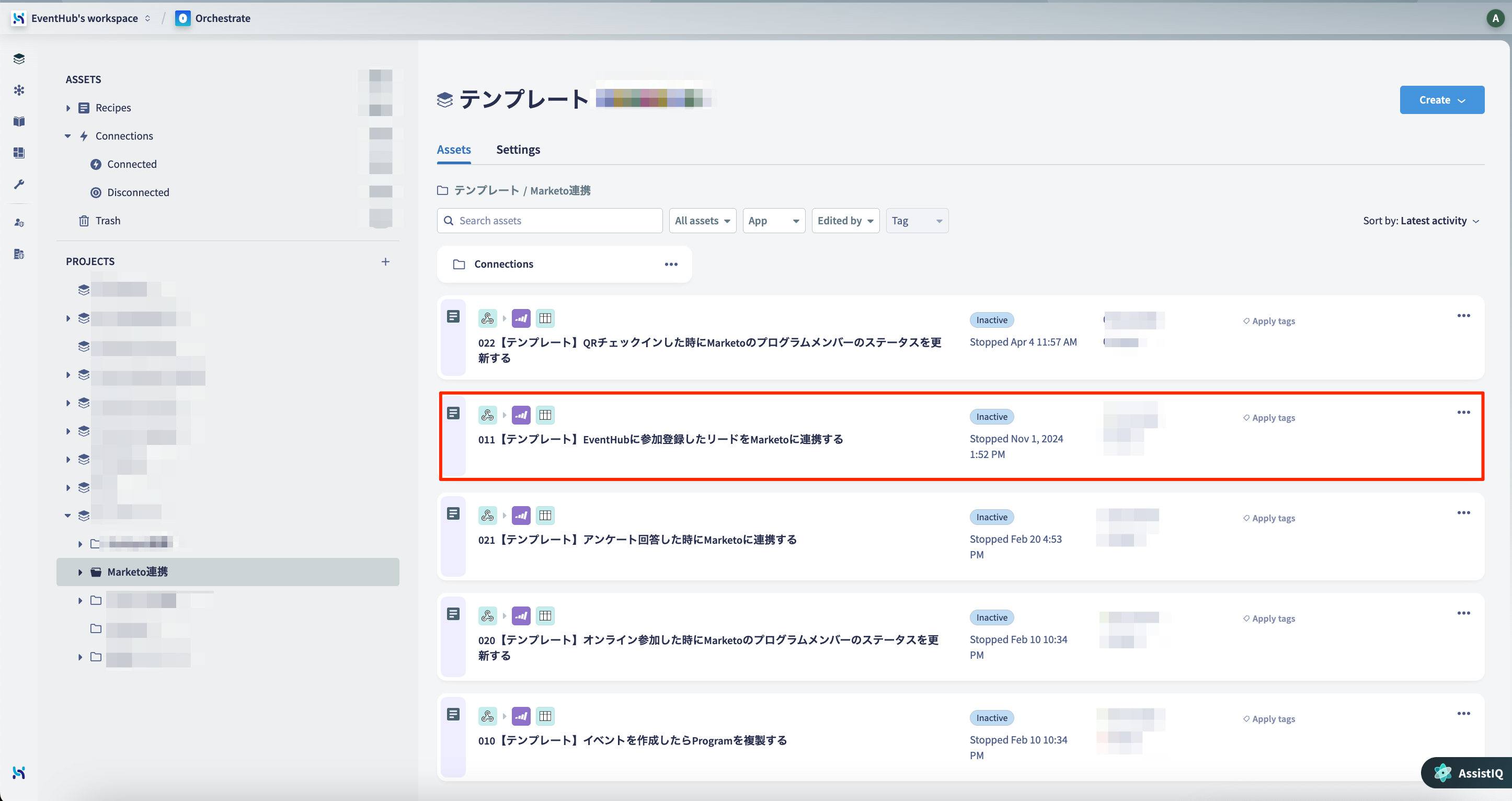
Task: Open the Edited by filter dropdown
Action: tap(845, 221)
